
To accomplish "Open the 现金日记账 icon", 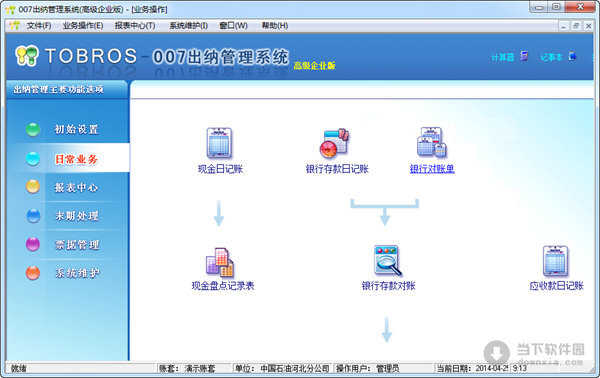I will [219, 143].
